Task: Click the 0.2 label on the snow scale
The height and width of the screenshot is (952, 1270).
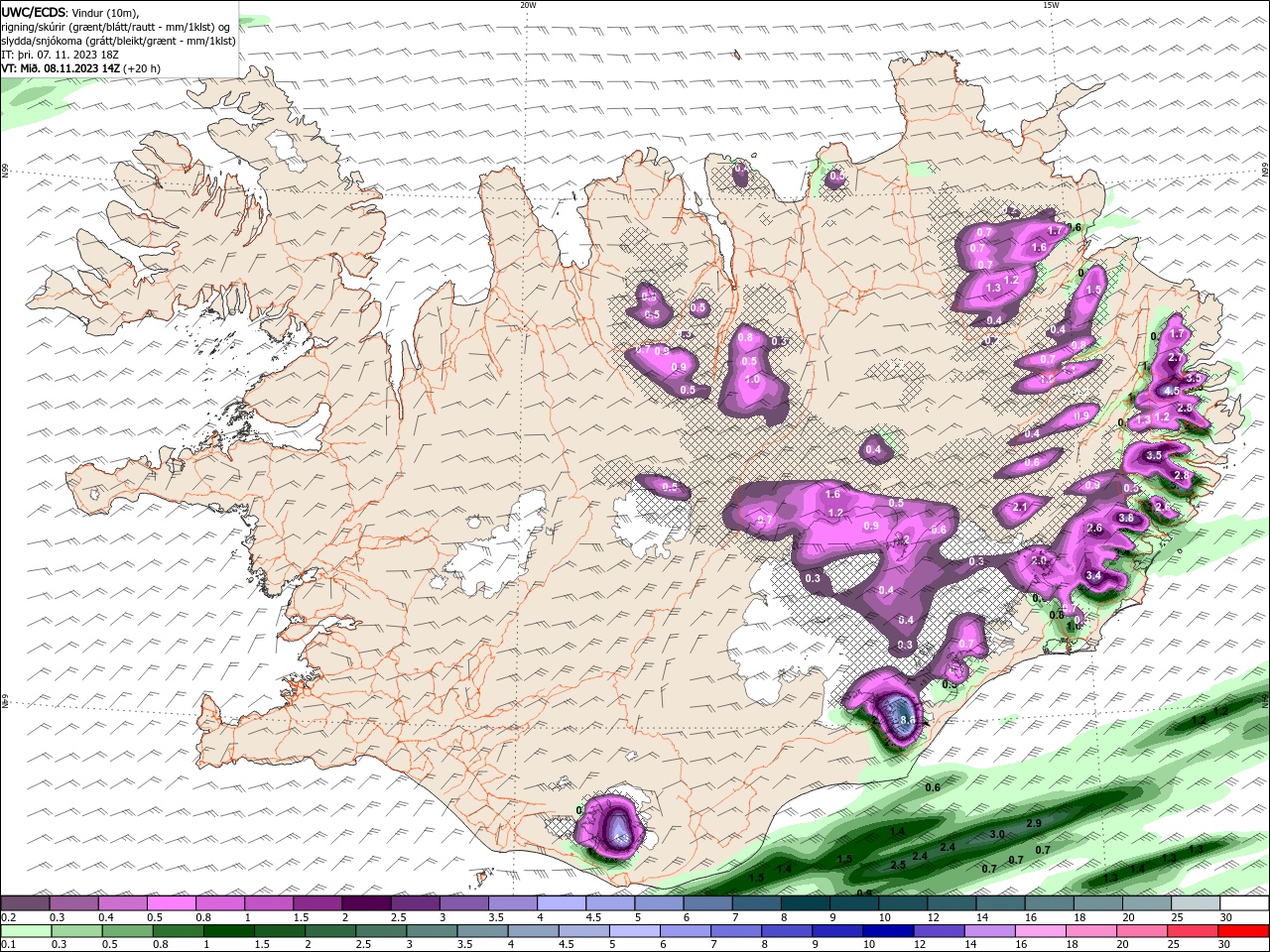Action: pyautogui.click(x=8, y=917)
